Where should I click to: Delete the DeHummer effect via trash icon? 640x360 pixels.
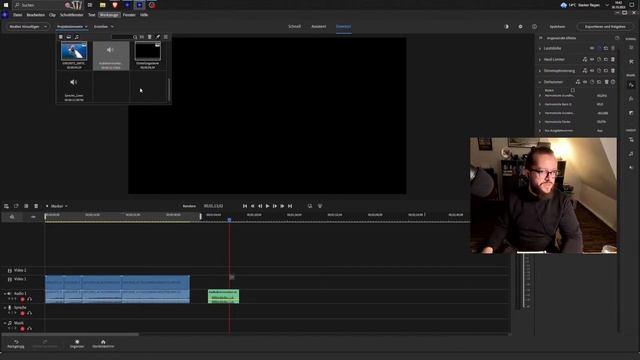tap(607, 82)
